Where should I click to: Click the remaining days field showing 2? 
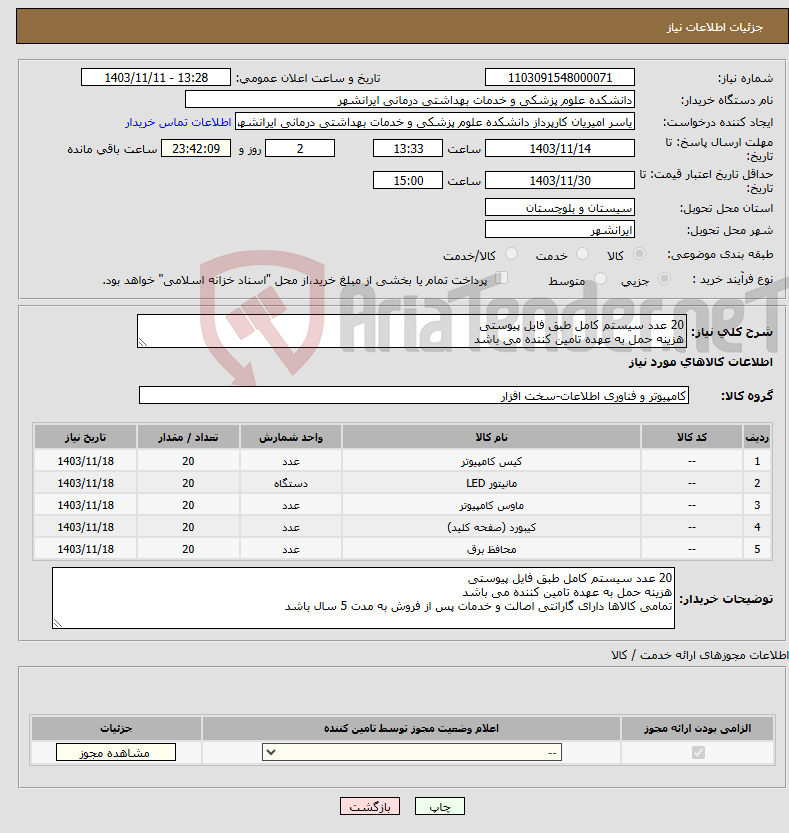pos(300,148)
